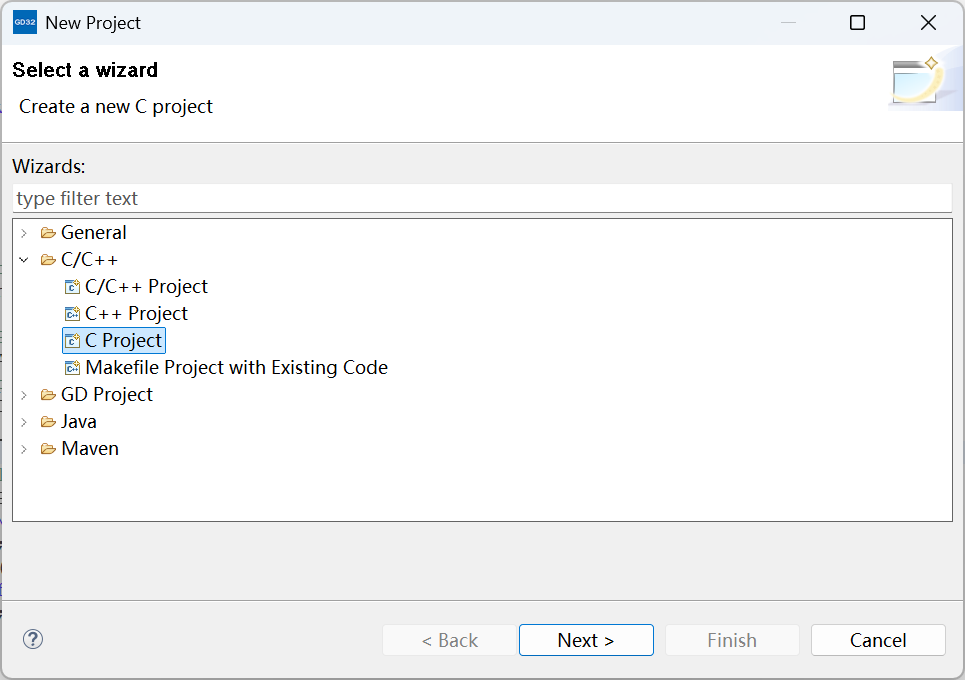965x680 pixels.
Task: Collapse the C/C++ category
Action: pos(24,260)
